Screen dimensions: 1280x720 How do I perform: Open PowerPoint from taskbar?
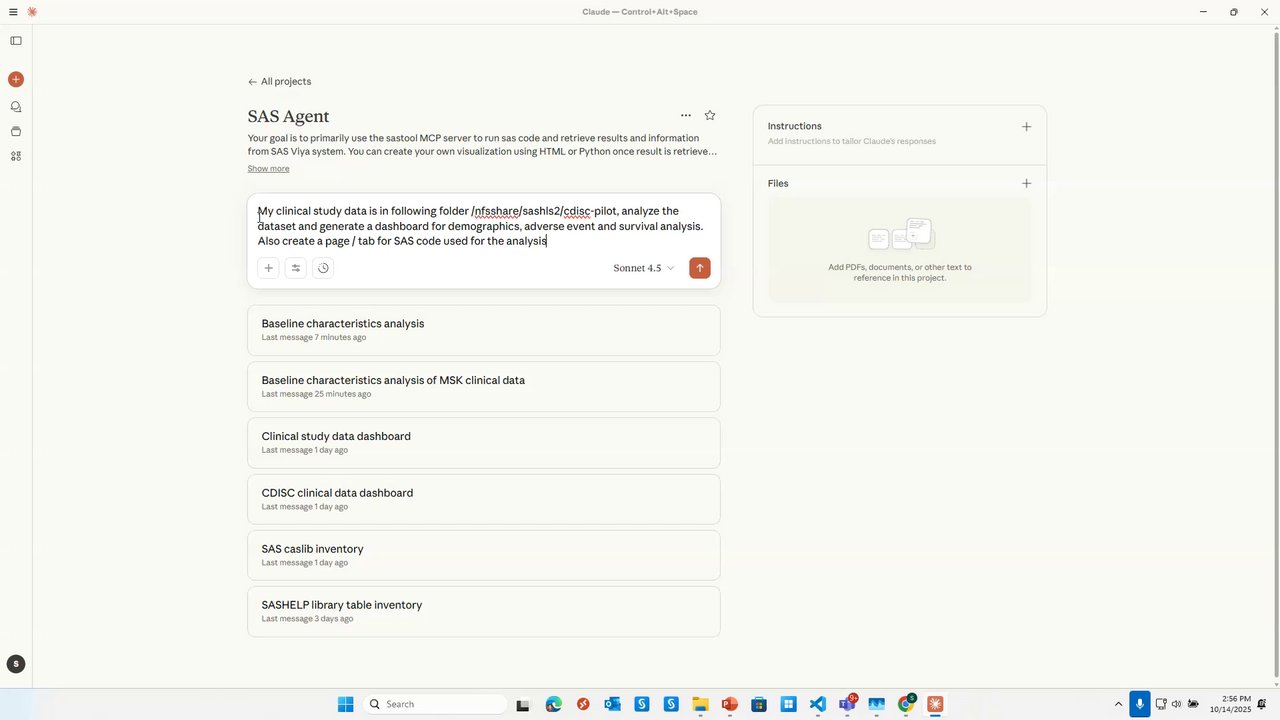729,704
